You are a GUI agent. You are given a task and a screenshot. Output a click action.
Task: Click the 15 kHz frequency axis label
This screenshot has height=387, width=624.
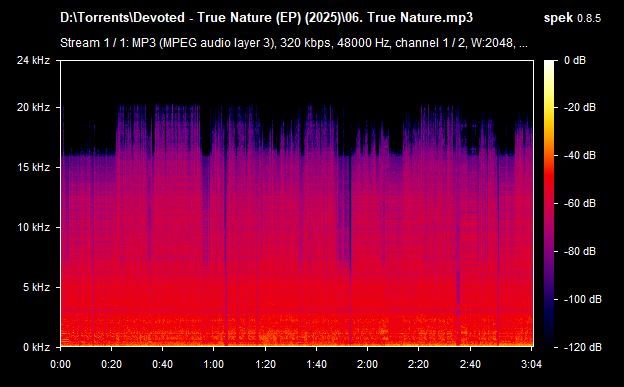click(x=33, y=167)
